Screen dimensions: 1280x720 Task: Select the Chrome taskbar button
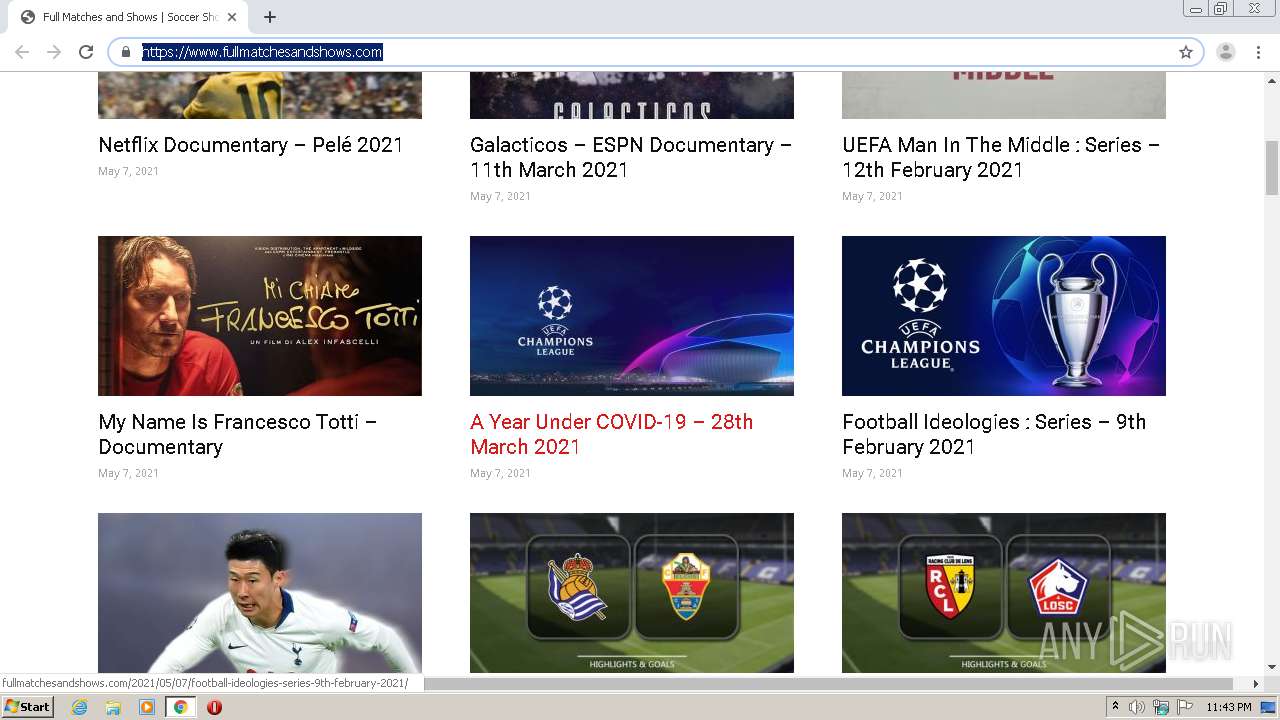pyautogui.click(x=180, y=707)
